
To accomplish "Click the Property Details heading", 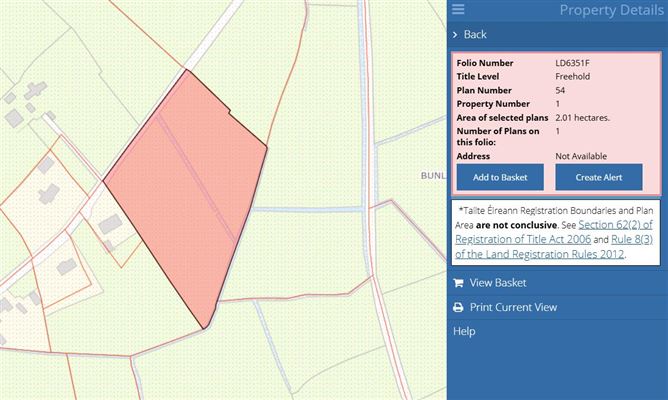I will [x=611, y=10].
